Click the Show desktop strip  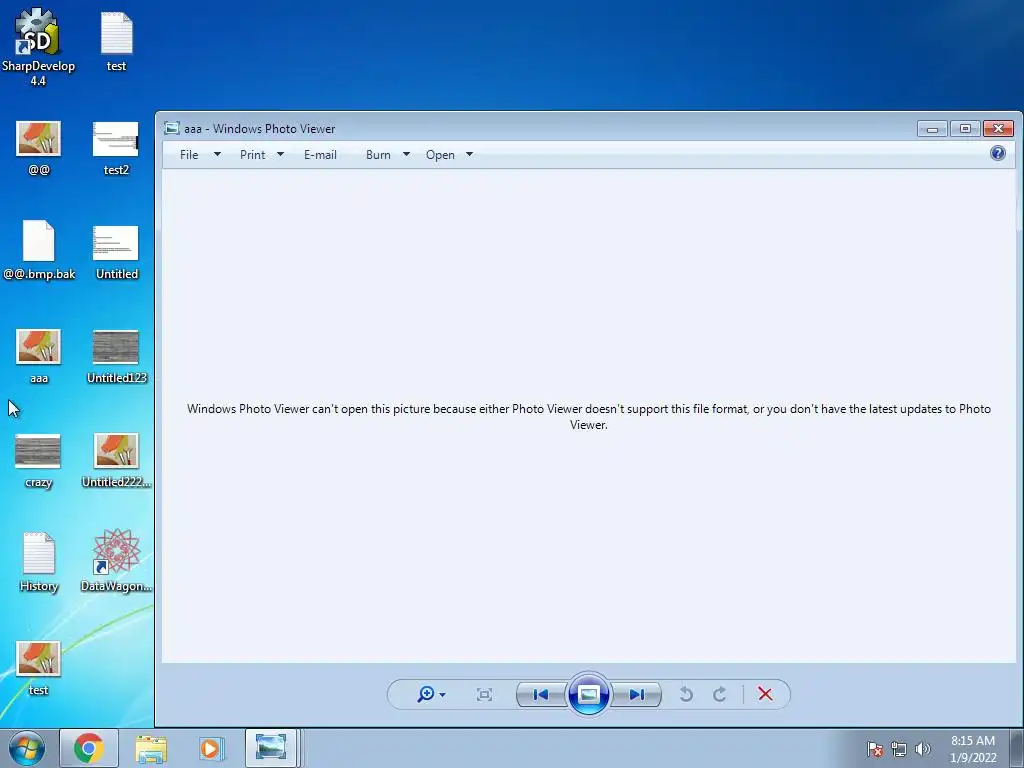point(1017,748)
